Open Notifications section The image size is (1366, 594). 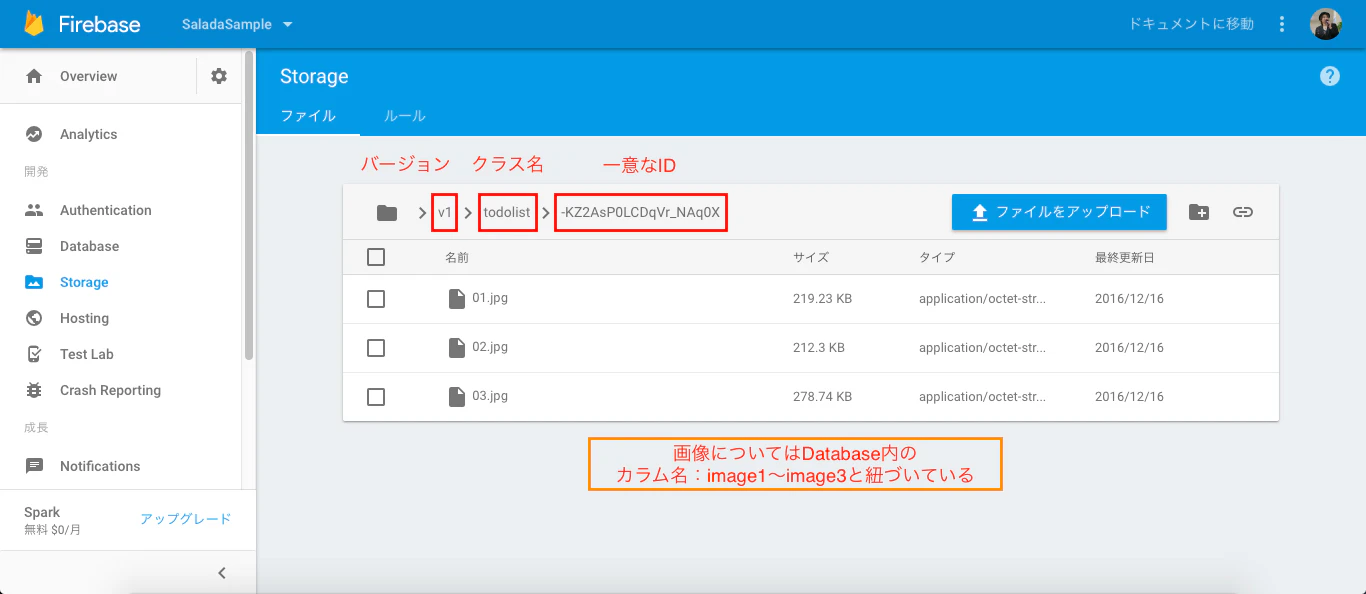100,466
